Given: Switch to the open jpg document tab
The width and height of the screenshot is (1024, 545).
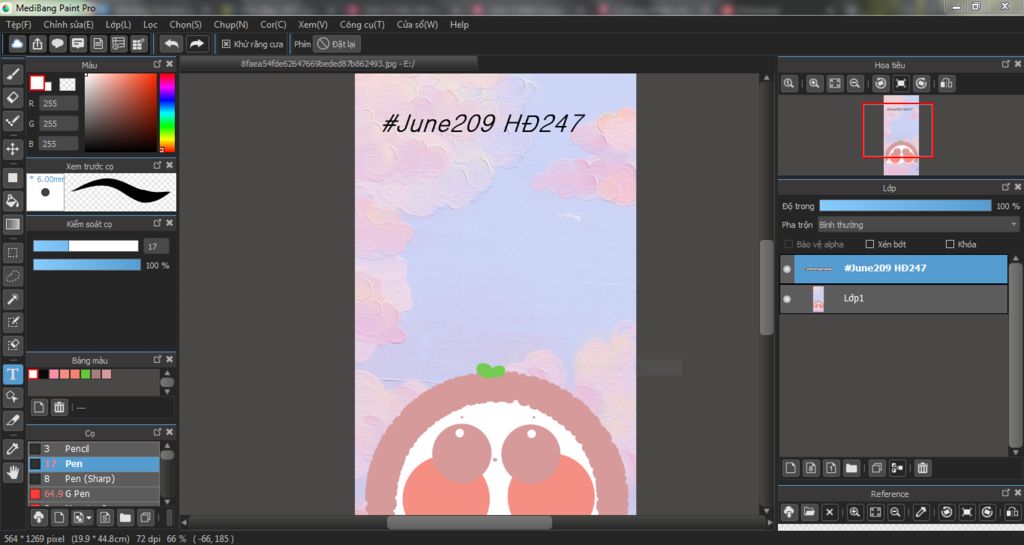Looking at the screenshot, I should pyautogui.click(x=328, y=63).
